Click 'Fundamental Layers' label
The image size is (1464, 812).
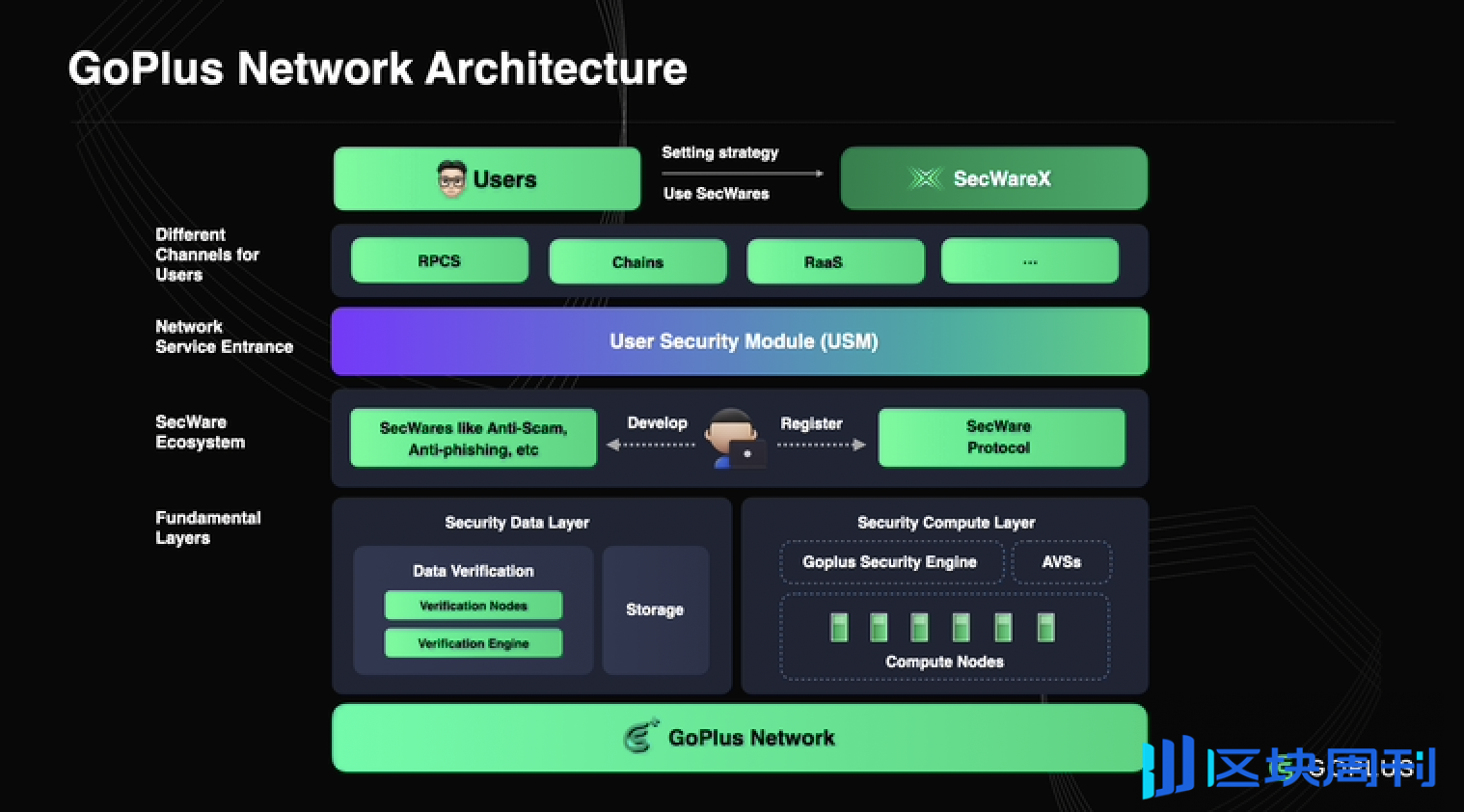208,528
